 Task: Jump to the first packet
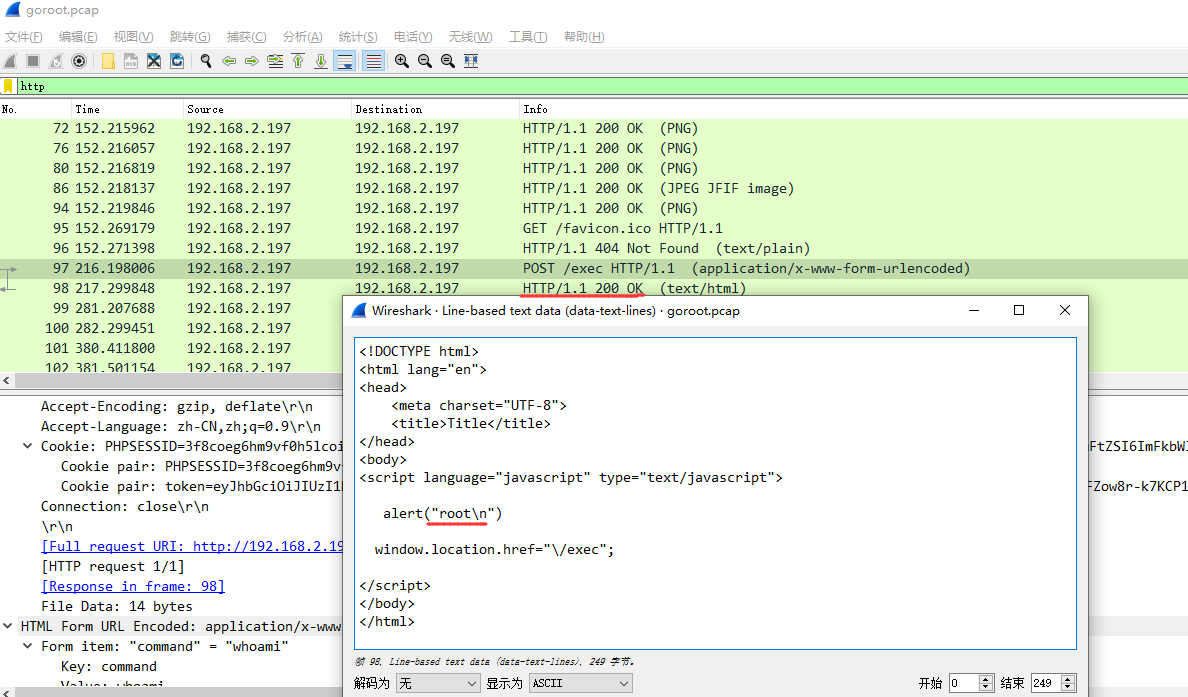click(x=298, y=61)
